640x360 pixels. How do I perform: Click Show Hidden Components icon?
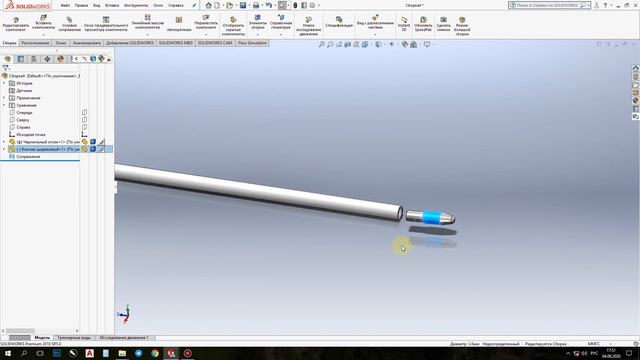click(233, 20)
